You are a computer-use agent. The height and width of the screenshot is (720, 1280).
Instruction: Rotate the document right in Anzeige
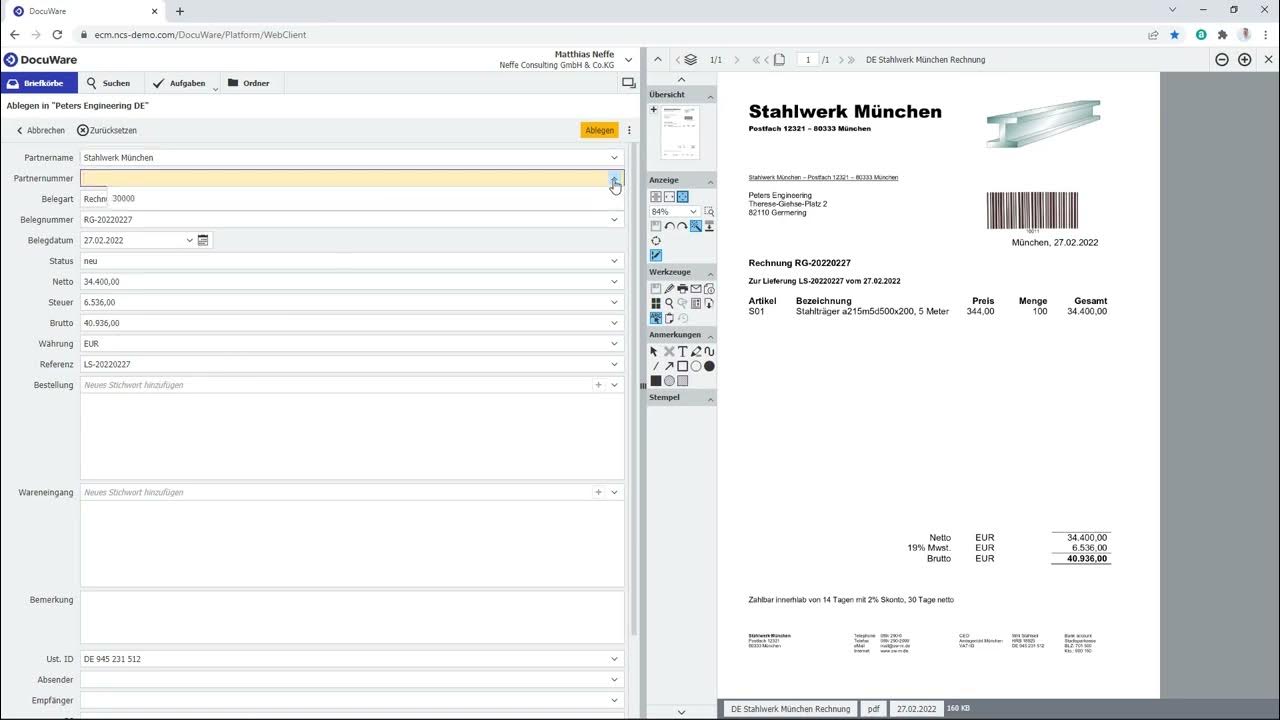point(682,227)
